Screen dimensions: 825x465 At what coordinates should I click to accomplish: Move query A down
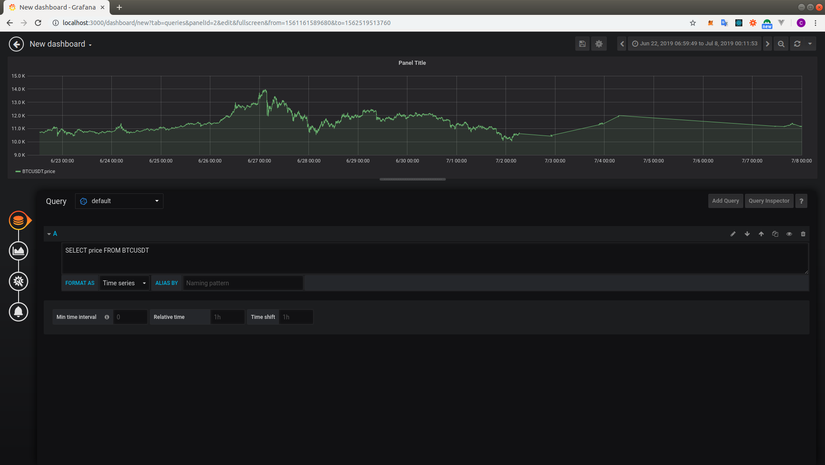747,234
